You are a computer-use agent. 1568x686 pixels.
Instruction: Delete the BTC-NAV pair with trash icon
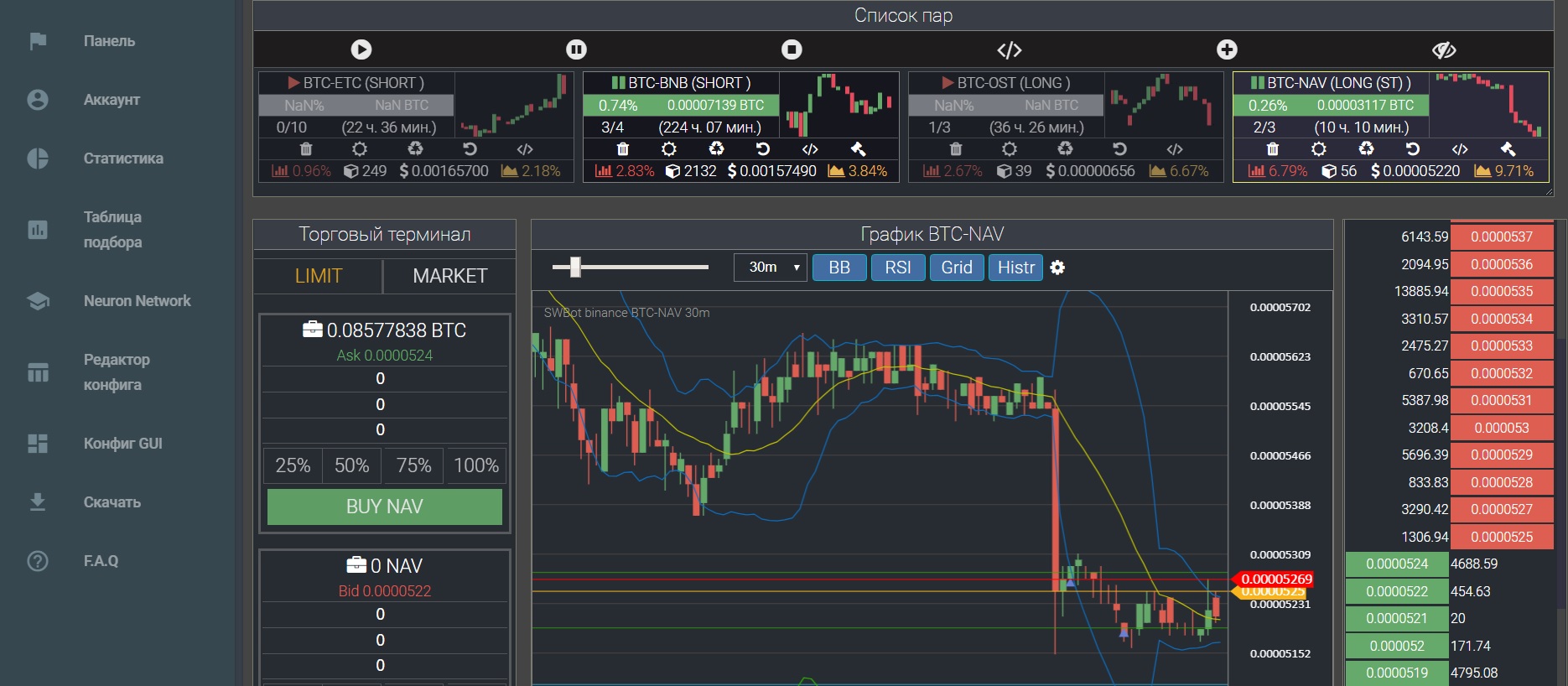point(1272,149)
